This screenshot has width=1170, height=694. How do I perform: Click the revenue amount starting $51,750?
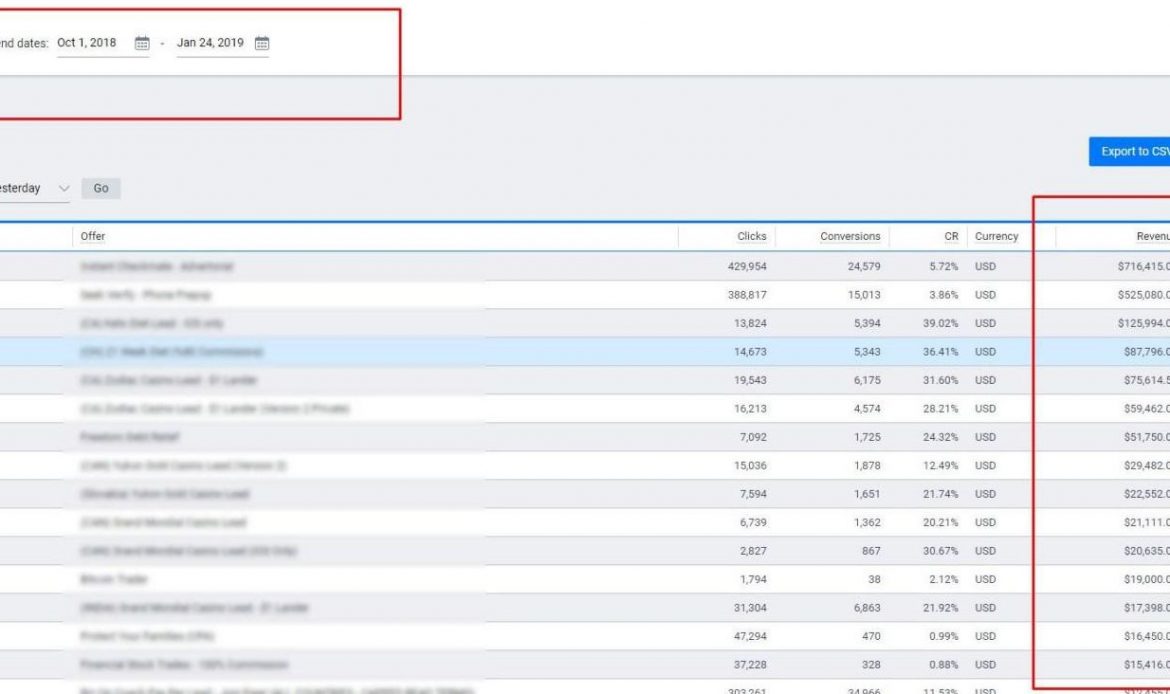coord(1147,437)
